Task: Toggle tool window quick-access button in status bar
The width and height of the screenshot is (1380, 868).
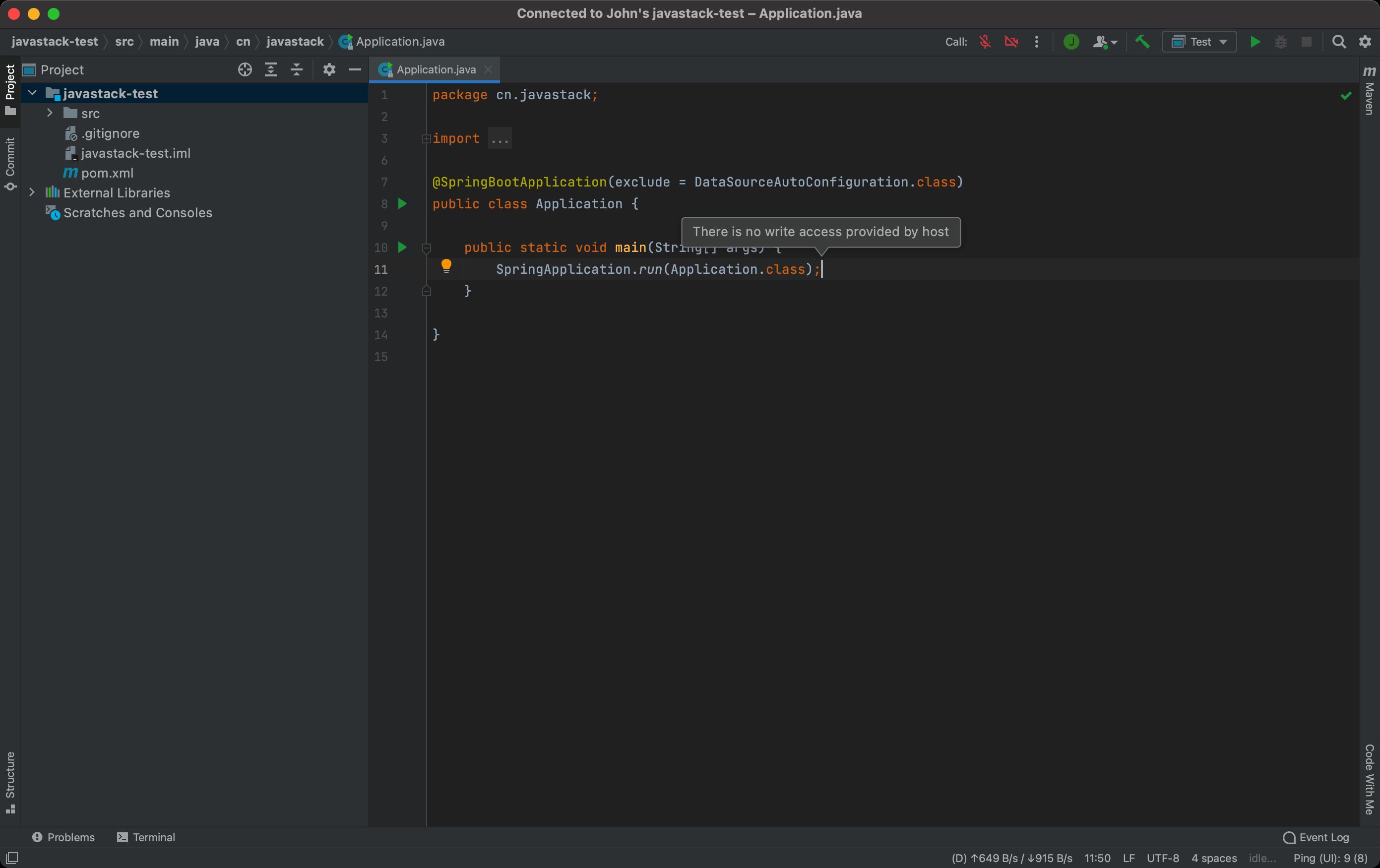Action: [11, 858]
